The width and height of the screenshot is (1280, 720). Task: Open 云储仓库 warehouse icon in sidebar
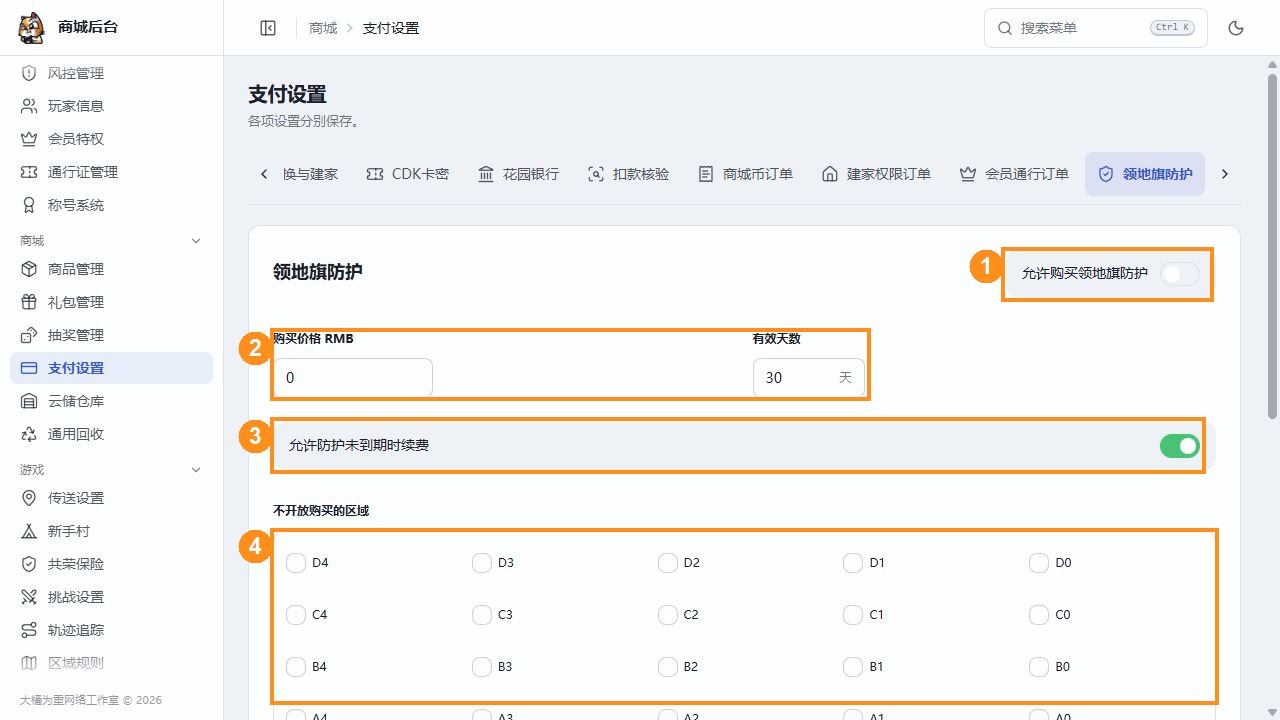point(29,401)
